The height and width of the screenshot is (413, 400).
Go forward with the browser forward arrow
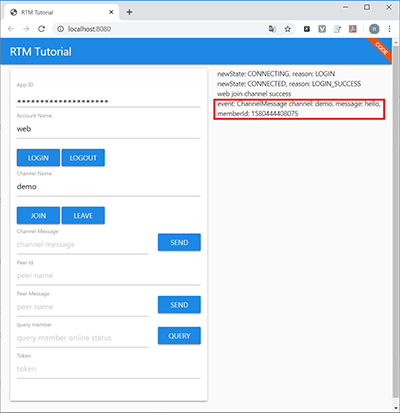[26, 29]
